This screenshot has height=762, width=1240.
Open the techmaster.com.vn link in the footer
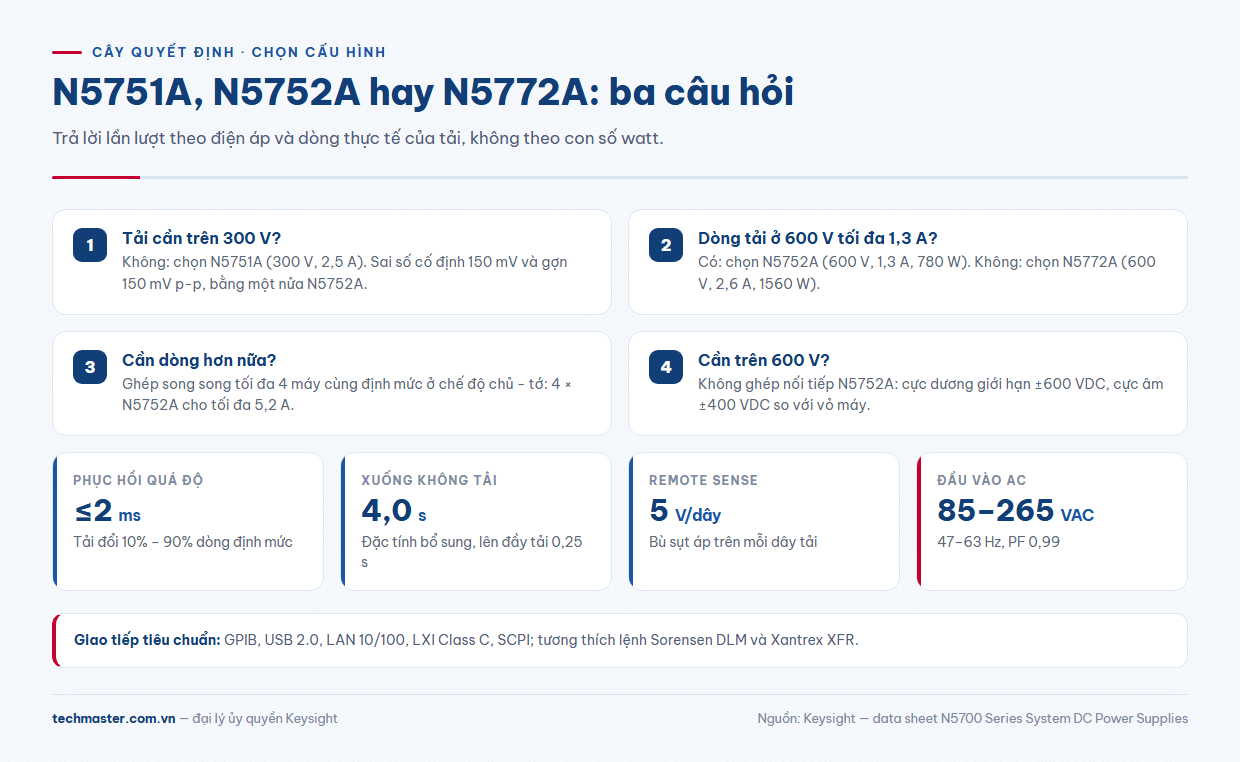tap(114, 718)
